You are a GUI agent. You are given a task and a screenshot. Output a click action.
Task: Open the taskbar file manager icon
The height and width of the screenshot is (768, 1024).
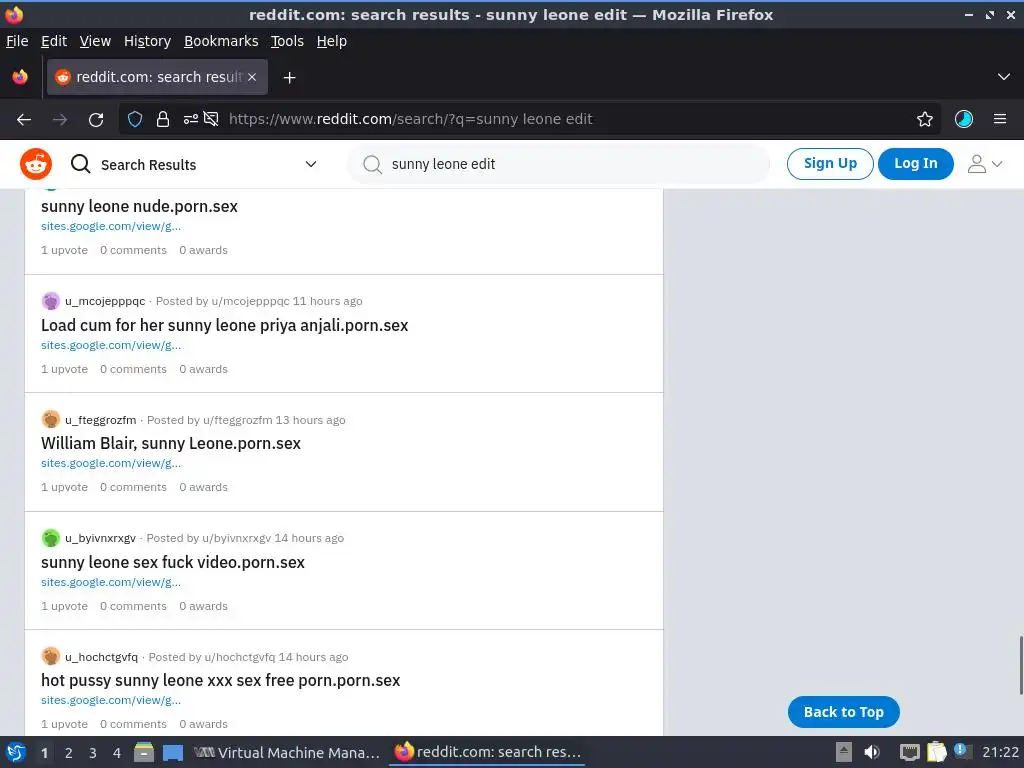pos(144,752)
